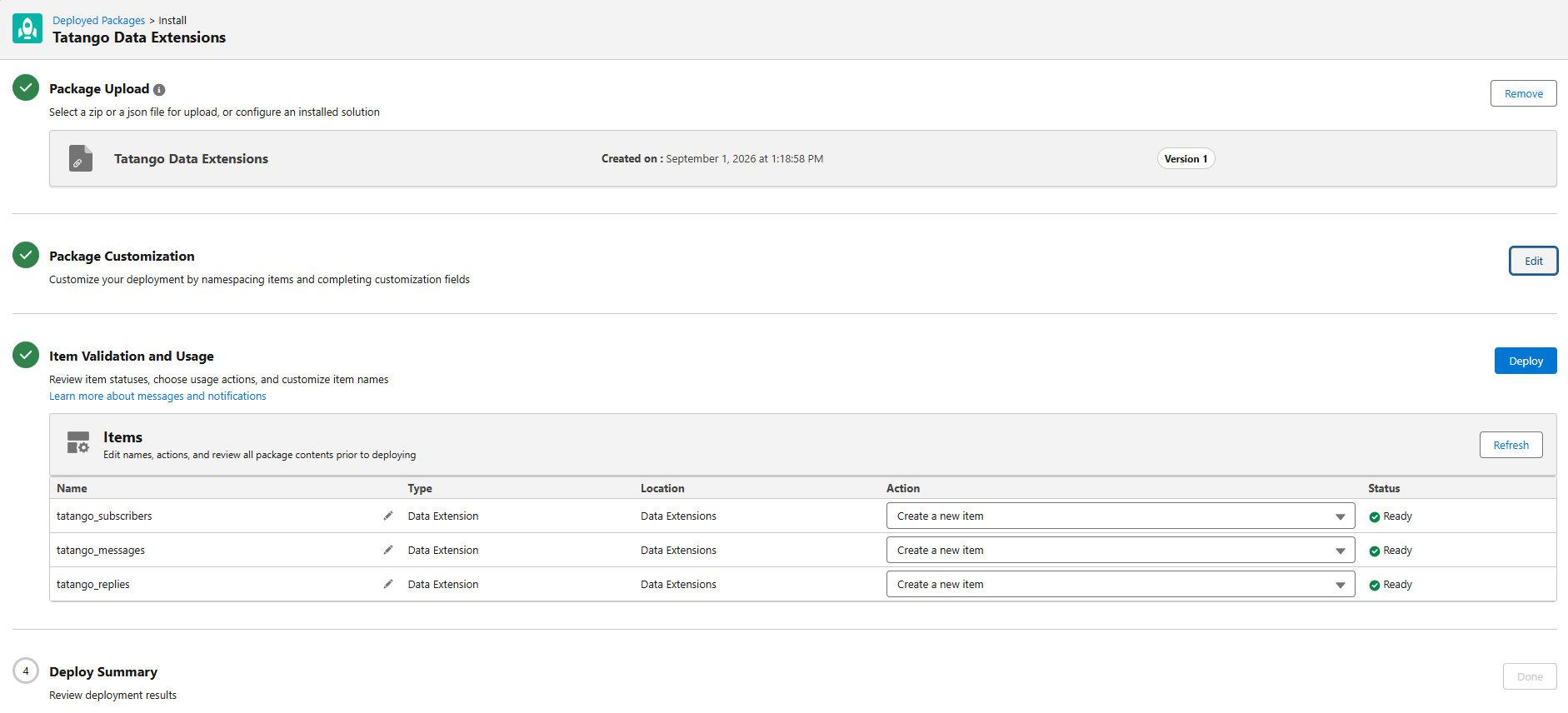The height and width of the screenshot is (713, 1568).
Task: Click the Package Upload green checkmark
Action: pos(26,87)
